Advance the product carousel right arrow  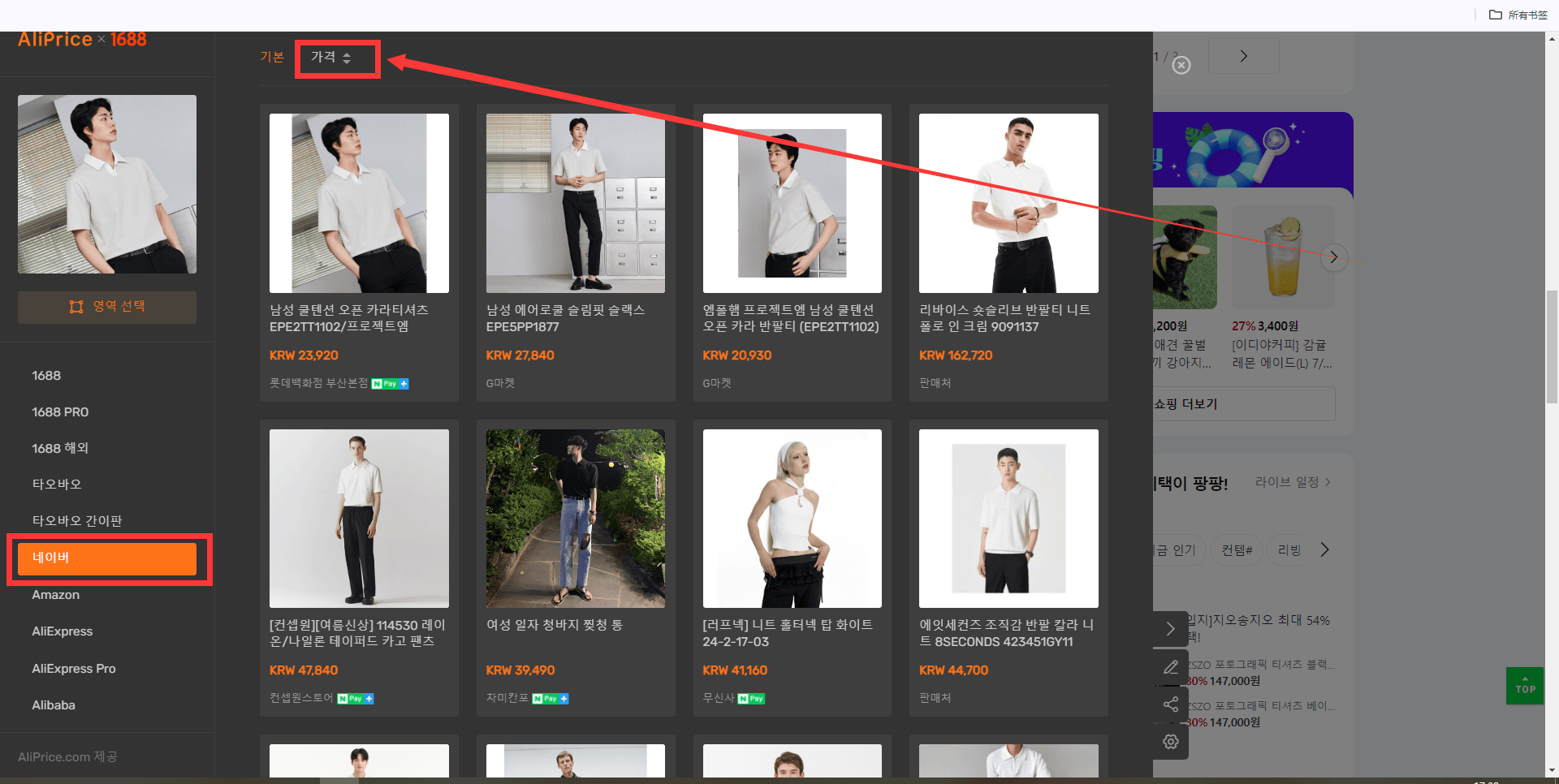(1333, 257)
